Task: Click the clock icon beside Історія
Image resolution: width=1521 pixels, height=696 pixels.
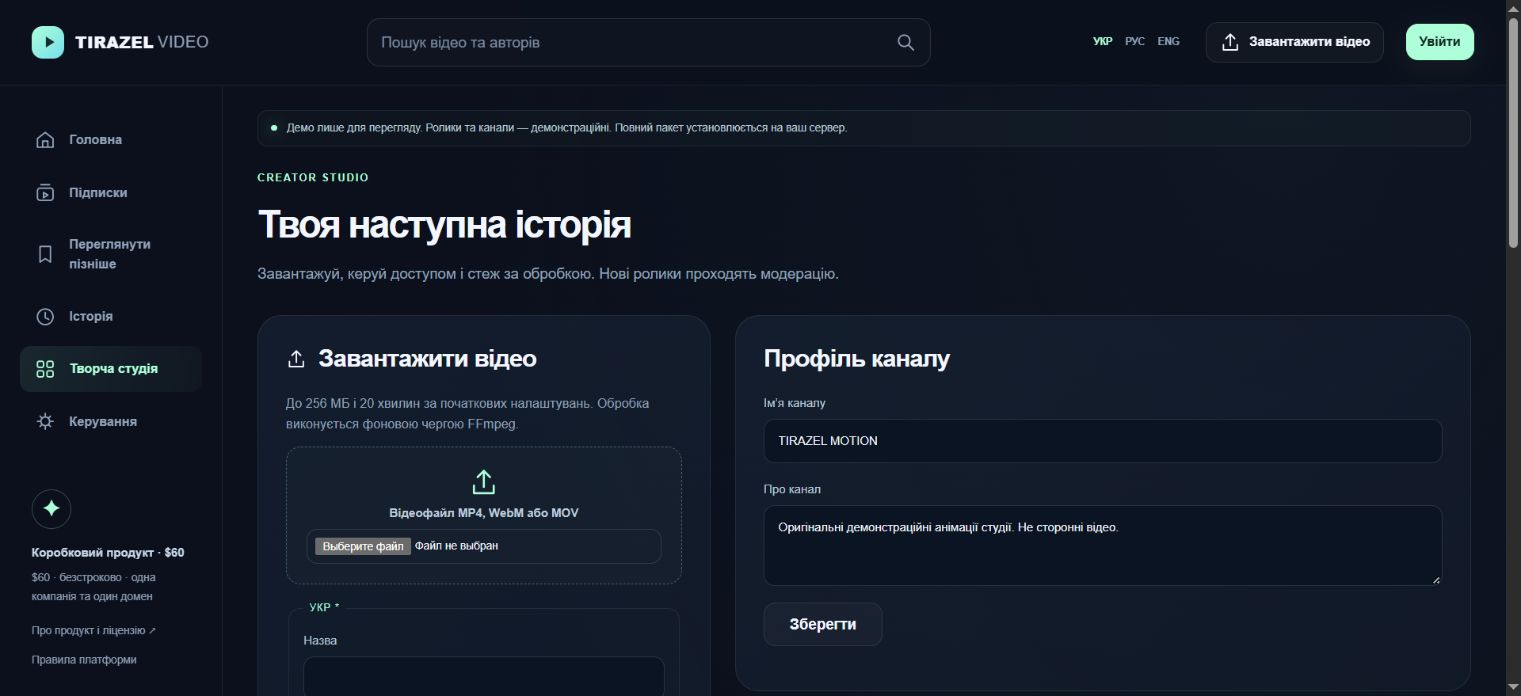Action: (45, 317)
